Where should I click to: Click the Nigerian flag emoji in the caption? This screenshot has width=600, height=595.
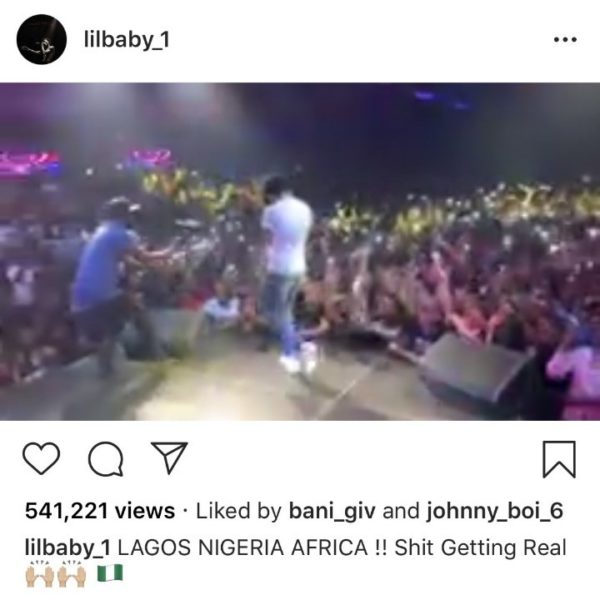point(110,573)
